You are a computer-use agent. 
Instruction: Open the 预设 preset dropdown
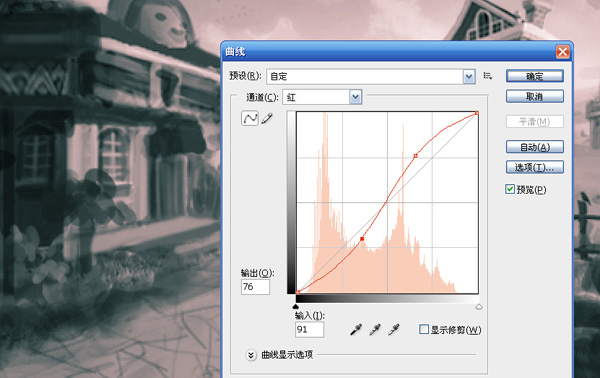(371, 77)
